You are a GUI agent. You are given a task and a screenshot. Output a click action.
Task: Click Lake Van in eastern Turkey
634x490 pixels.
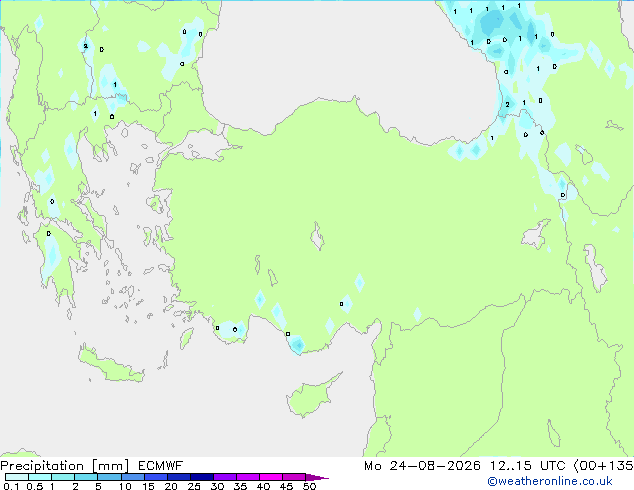535,234
